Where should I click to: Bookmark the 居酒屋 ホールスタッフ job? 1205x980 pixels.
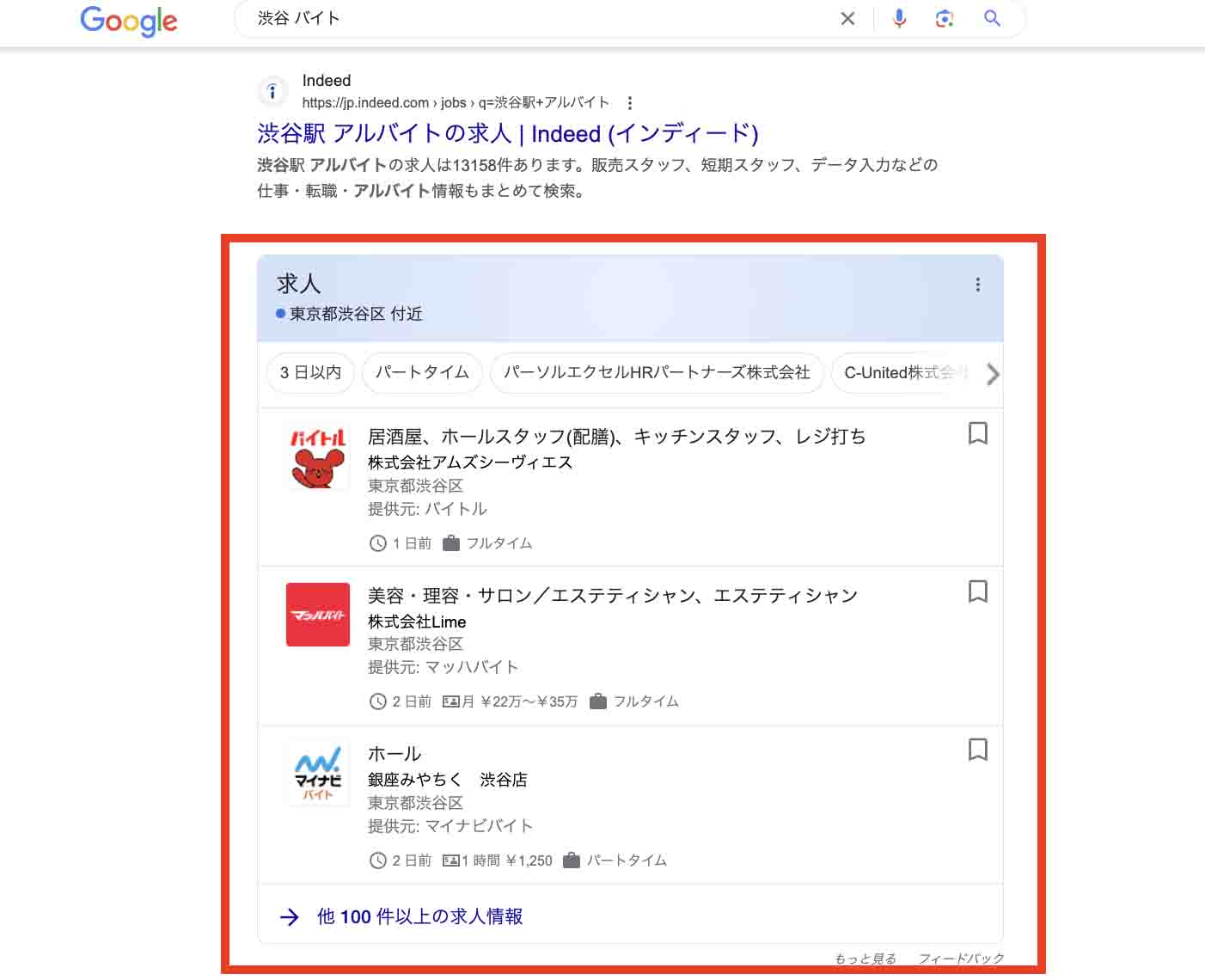tap(978, 433)
